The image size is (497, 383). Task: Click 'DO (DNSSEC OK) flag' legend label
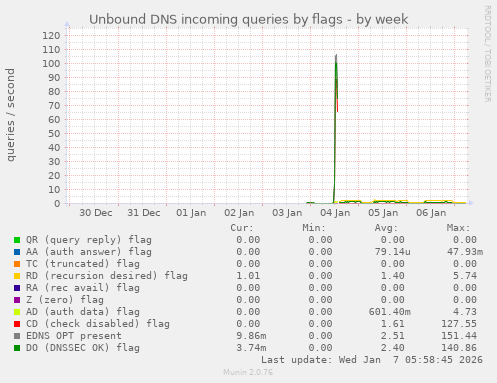click(x=83, y=348)
